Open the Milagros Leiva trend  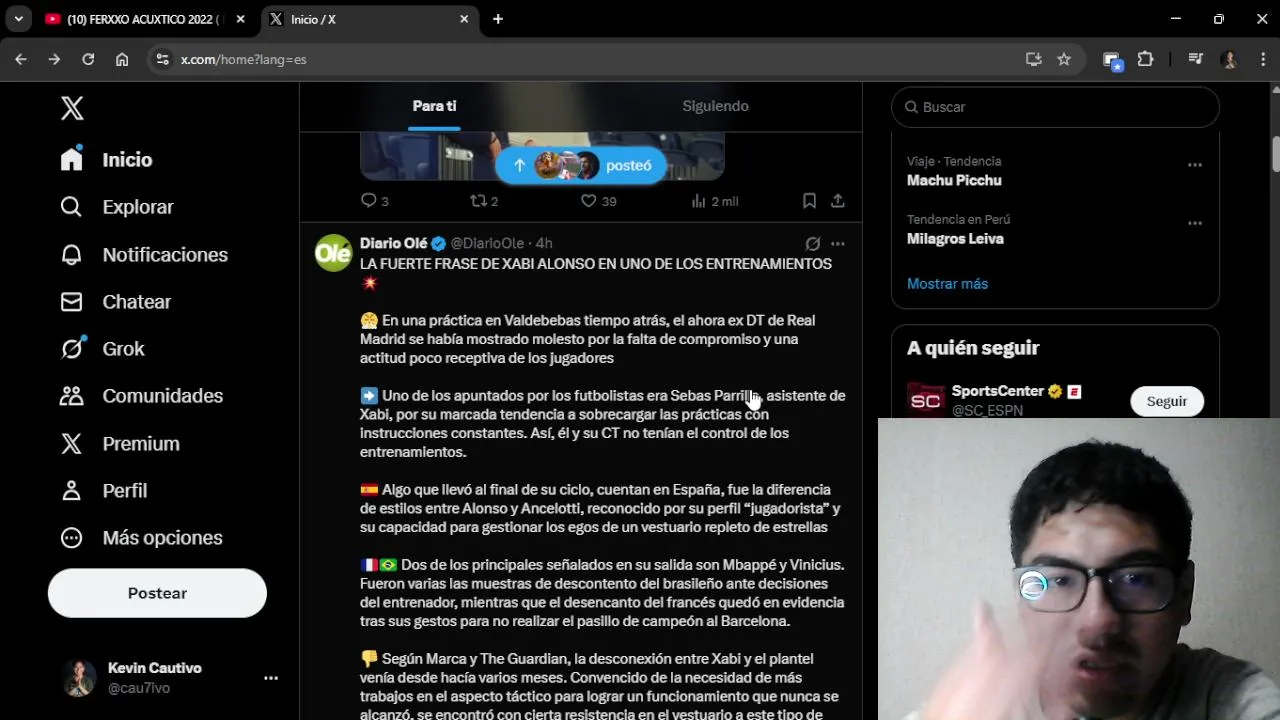tap(955, 239)
